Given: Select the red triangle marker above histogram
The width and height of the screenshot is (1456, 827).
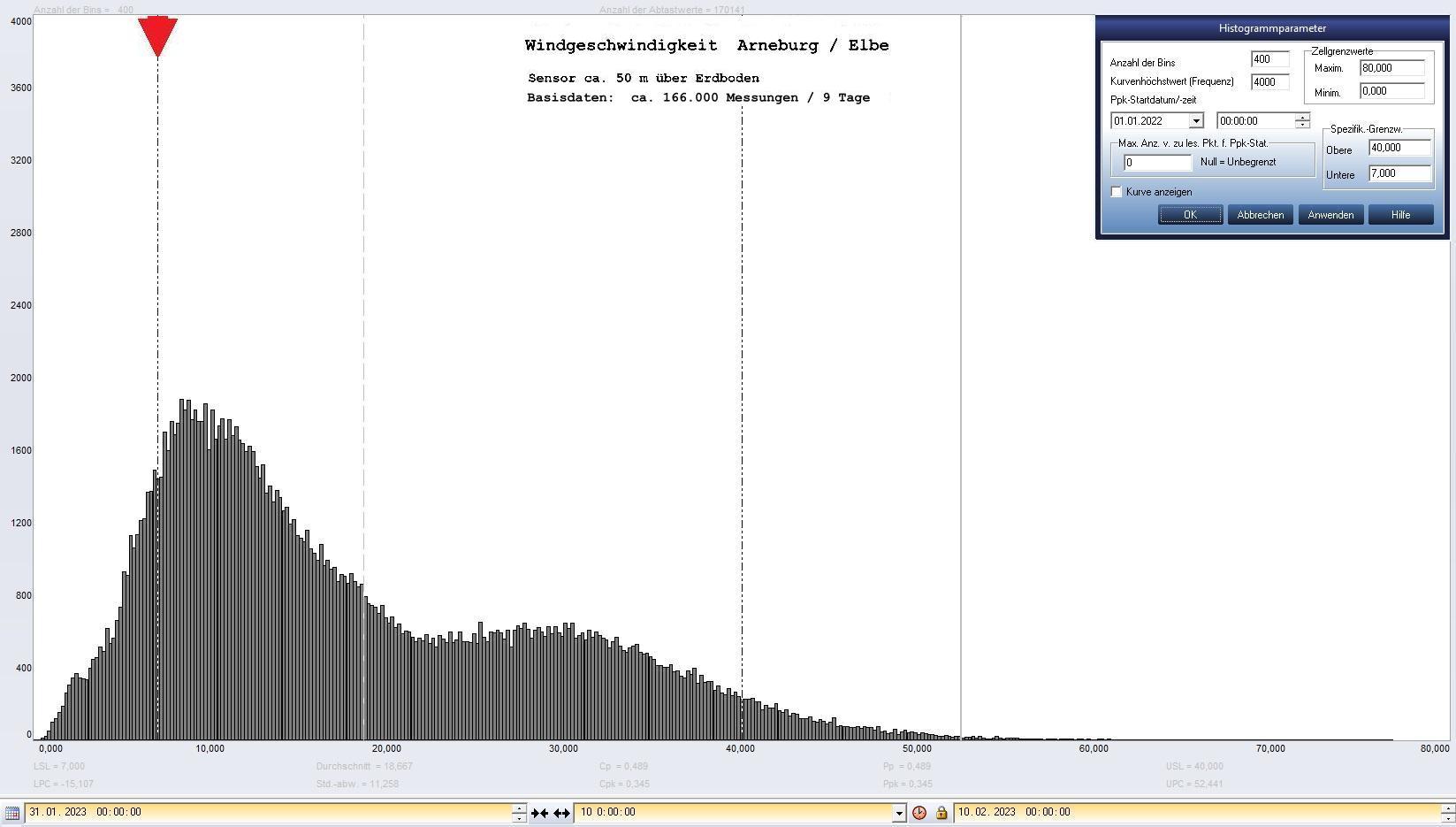Looking at the screenshot, I should click(x=157, y=36).
